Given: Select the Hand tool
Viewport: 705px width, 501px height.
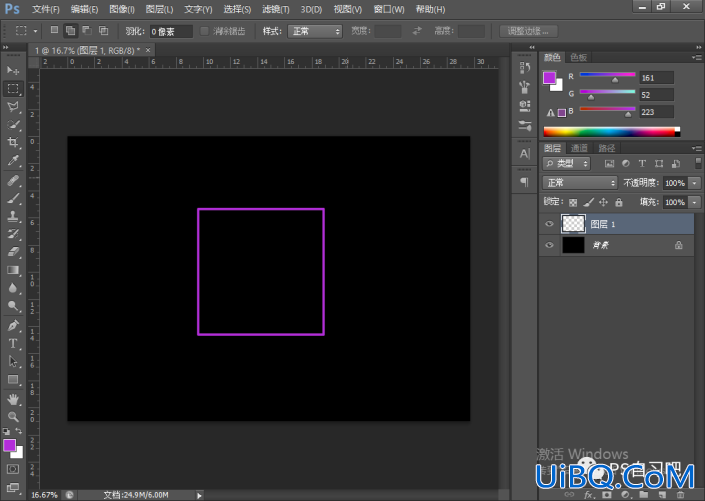Looking at the screenshot, I should click(13, 398).
